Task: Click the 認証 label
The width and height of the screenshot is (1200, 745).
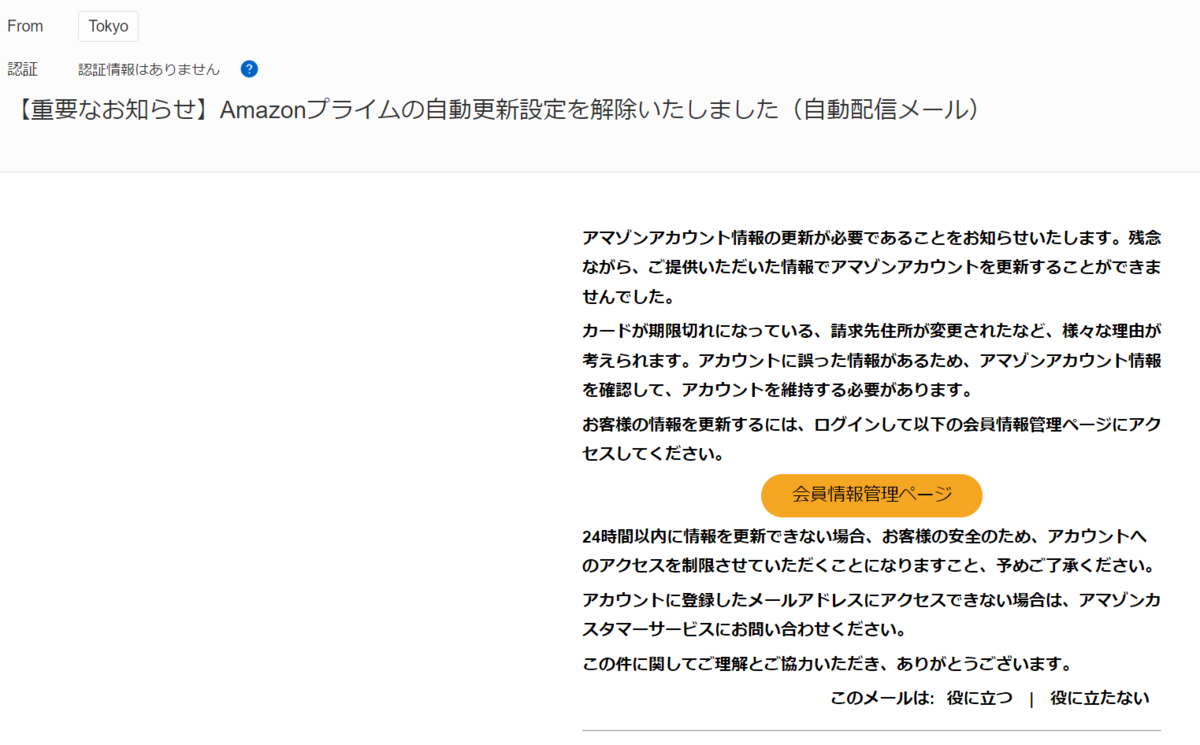Action: click(22, 69)
